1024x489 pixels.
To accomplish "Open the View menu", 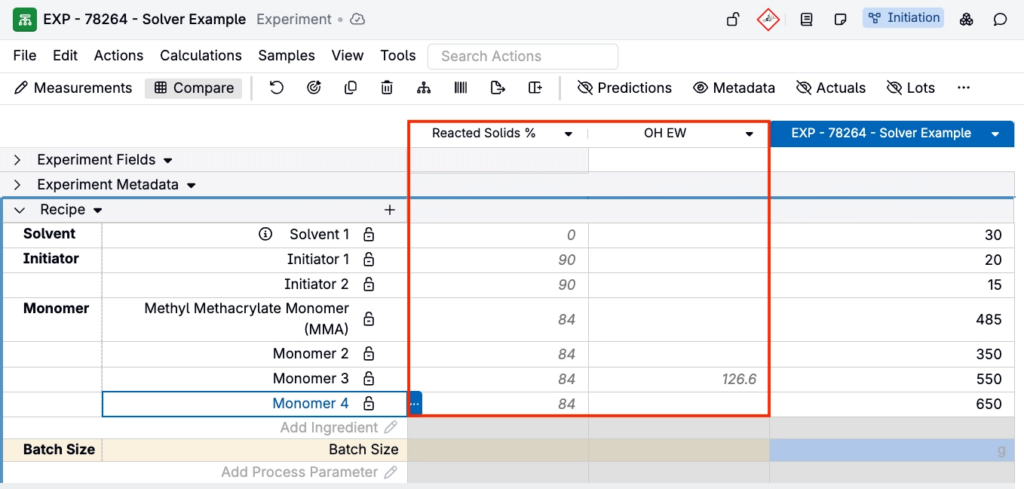I will (347, 56).
